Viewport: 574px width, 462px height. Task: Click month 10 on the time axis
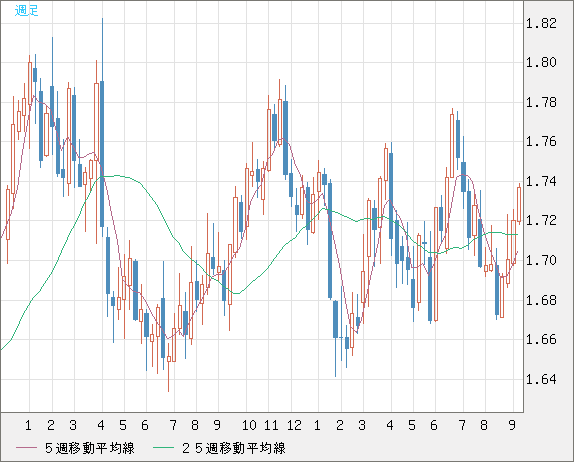coord(249,425)
